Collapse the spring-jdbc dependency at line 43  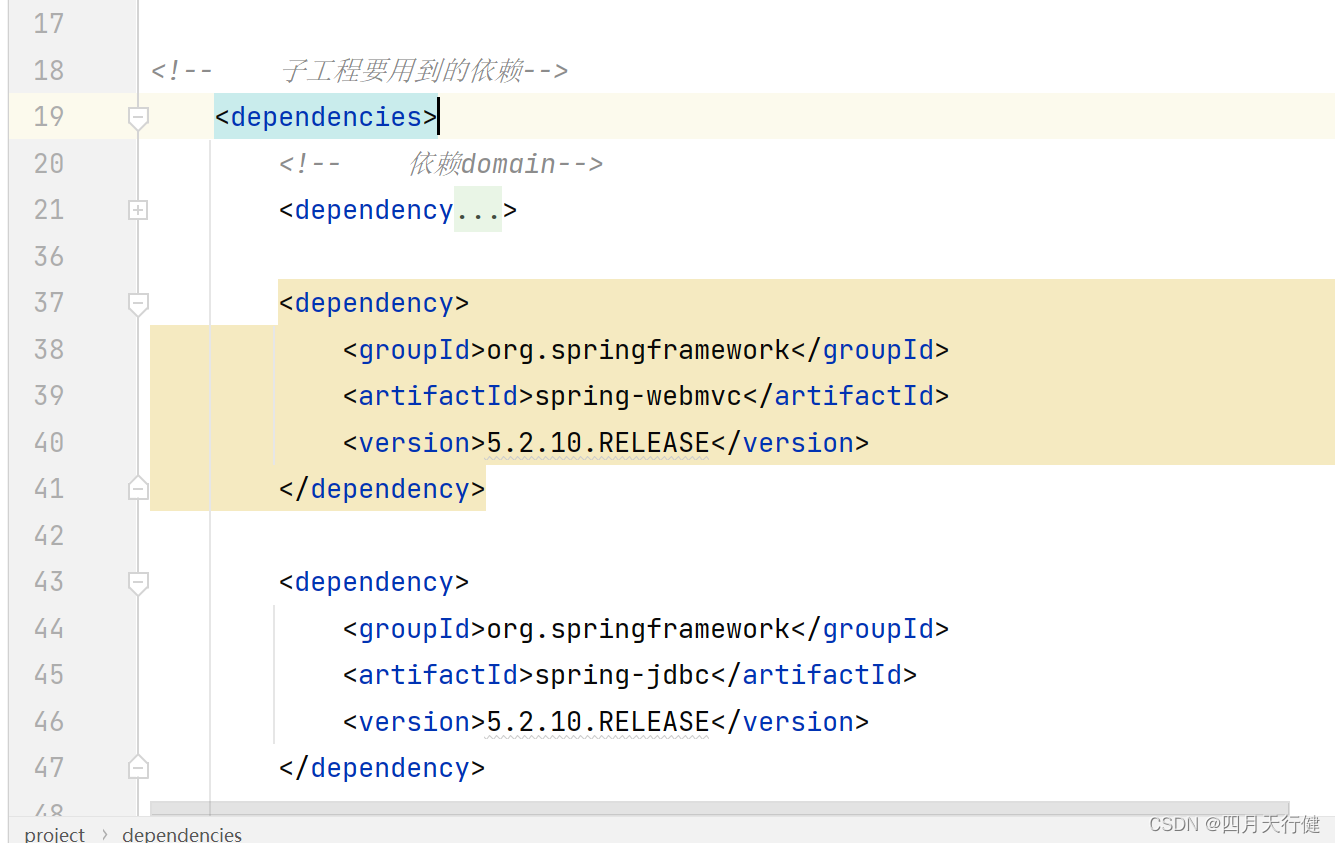pyautogui.click(x=138, y=583)
